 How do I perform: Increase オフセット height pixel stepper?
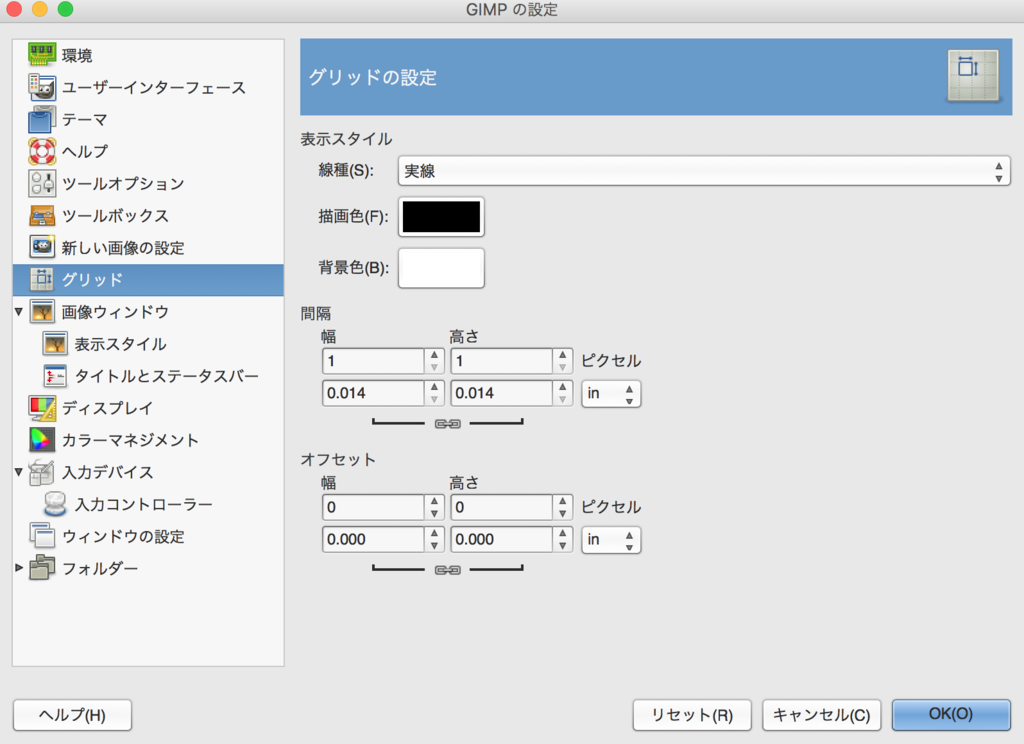[x=562, y=501]
